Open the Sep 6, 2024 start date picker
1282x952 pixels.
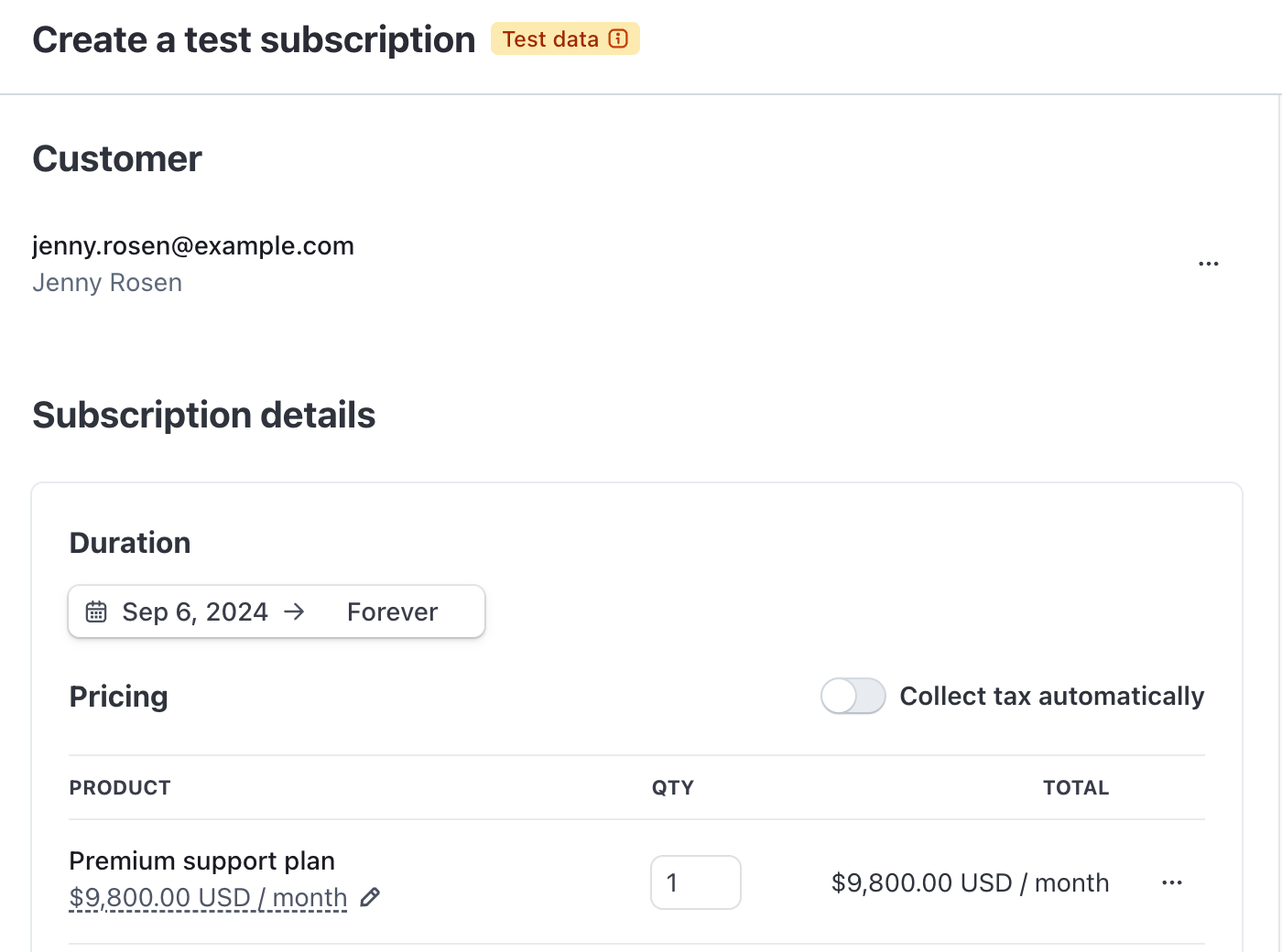pyautogui.click(x=194, y=611)
